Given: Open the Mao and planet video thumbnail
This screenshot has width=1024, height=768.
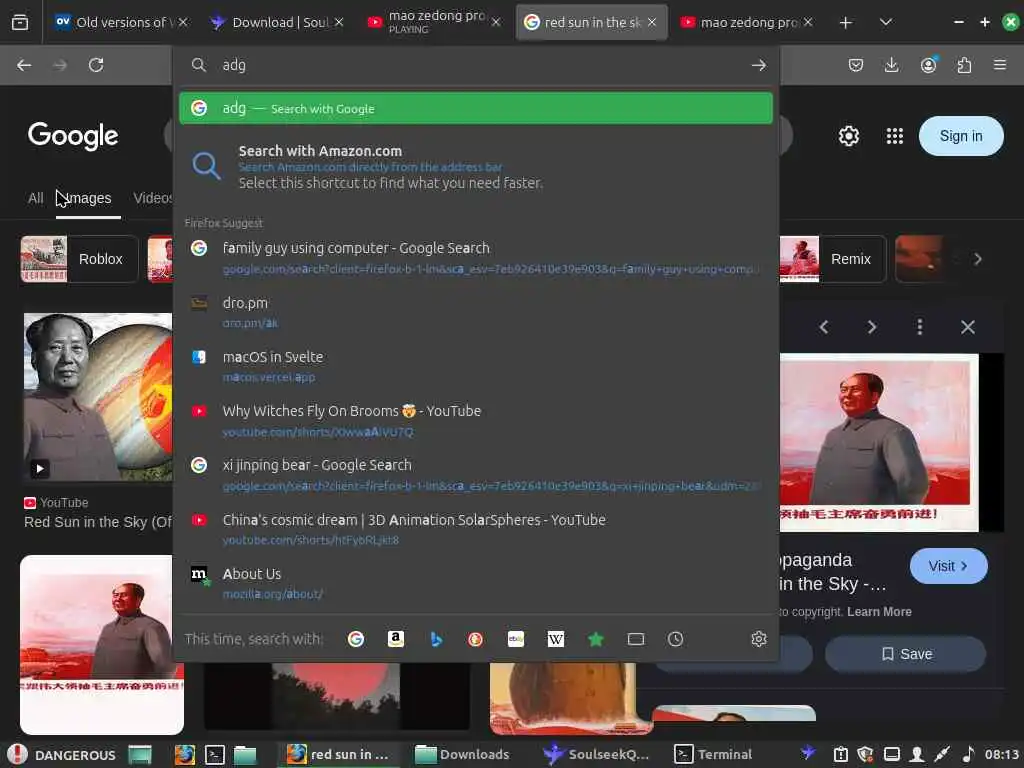Looking at the screenshot, I should [98, 397].
